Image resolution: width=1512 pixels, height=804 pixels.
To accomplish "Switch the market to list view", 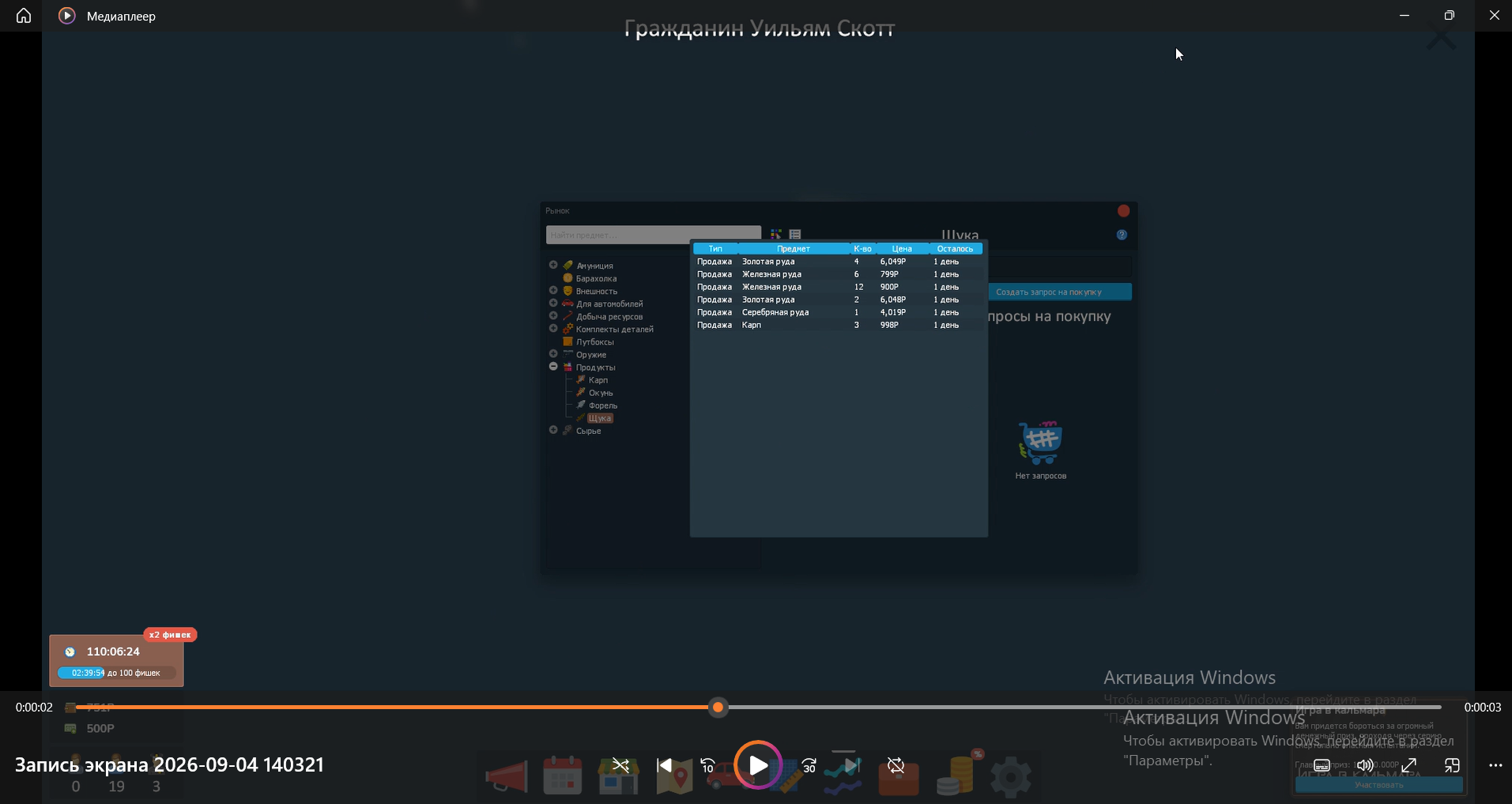I will [x=795, y=235].
